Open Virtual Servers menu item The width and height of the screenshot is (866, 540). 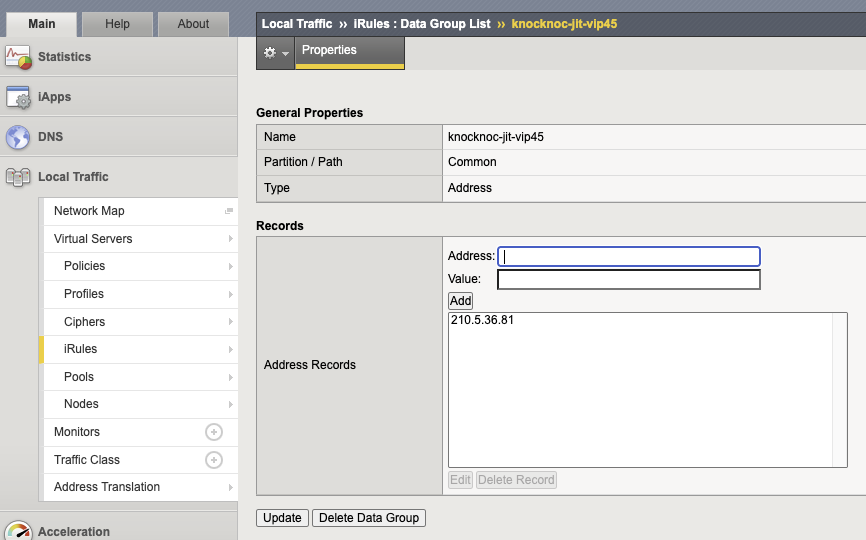140,239
